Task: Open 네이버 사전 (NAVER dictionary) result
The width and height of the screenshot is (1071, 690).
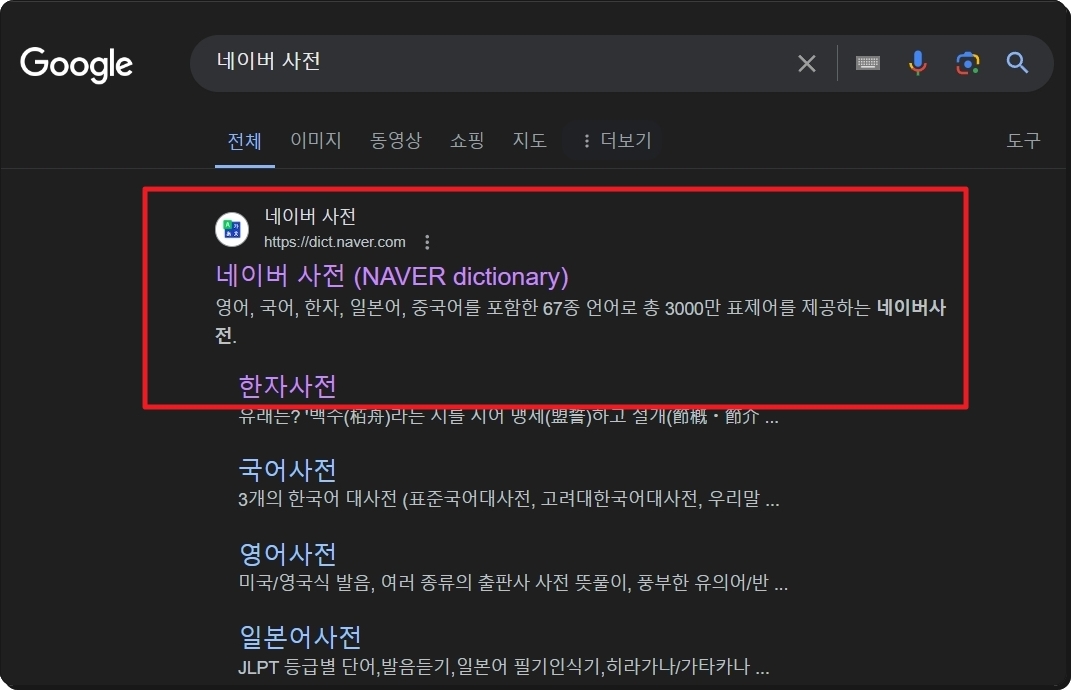Action: tap(392, 276)
